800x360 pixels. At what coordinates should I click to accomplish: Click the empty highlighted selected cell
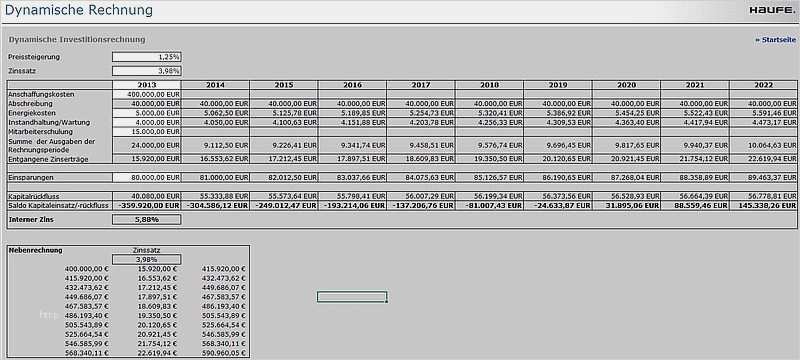tap(352, 297)
